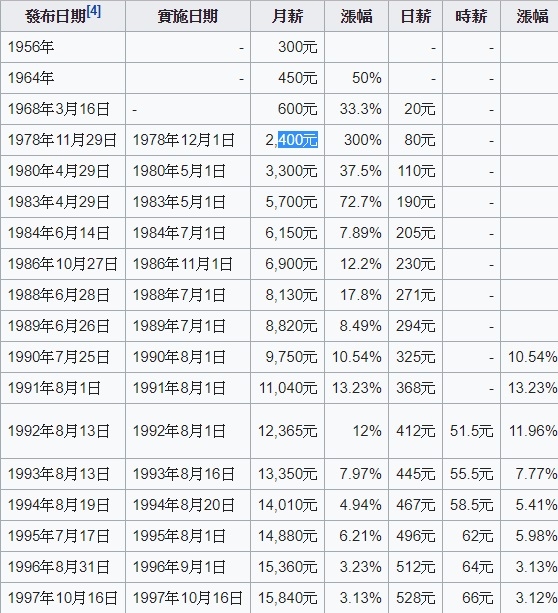Viewport: 558px width, 613px height.
Task: Click the 1997年10月16日 announcement date cell
Action: click(63, 598)
